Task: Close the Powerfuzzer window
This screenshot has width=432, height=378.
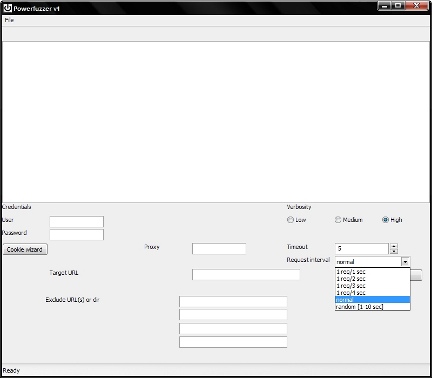Action: point(417,6)
